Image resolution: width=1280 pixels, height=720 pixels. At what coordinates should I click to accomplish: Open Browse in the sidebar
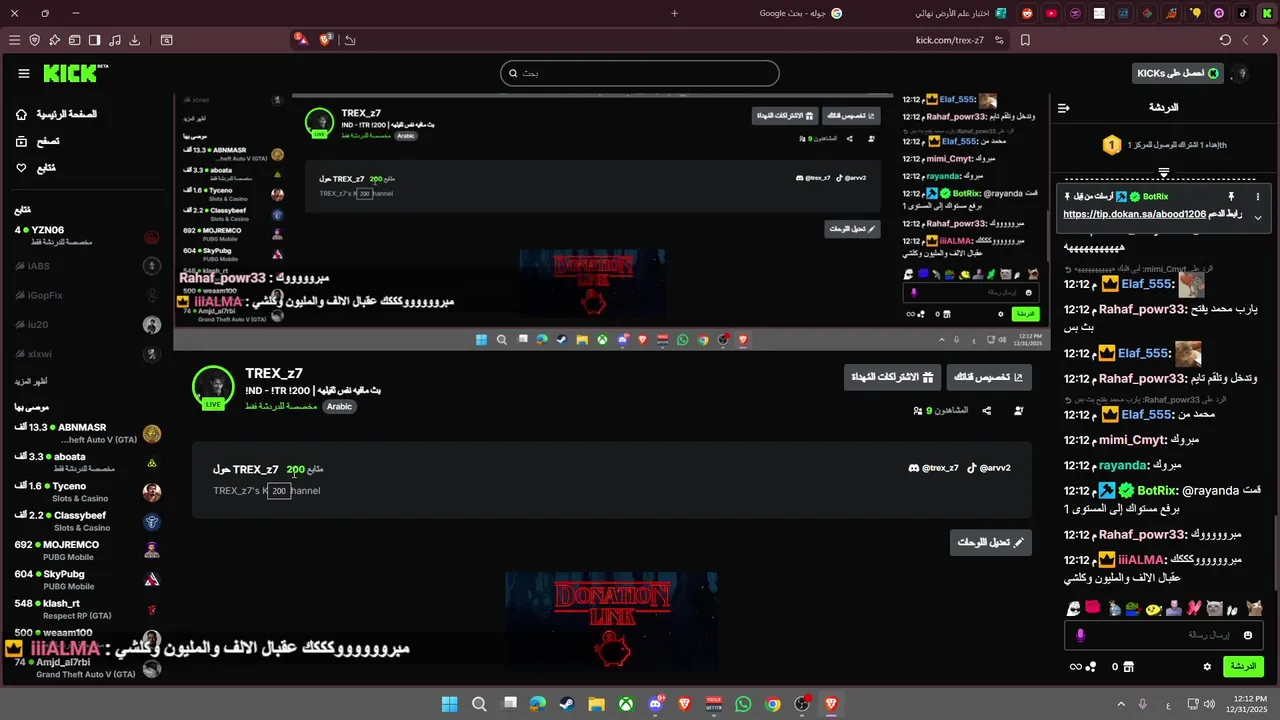click(x=37, y=141)
